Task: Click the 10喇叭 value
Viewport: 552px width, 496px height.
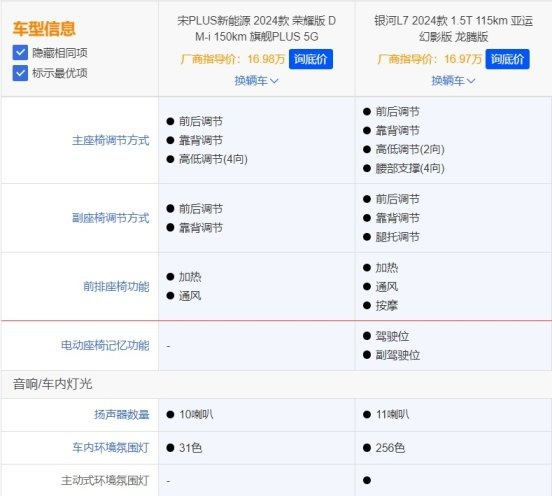Action: (196, 415)
